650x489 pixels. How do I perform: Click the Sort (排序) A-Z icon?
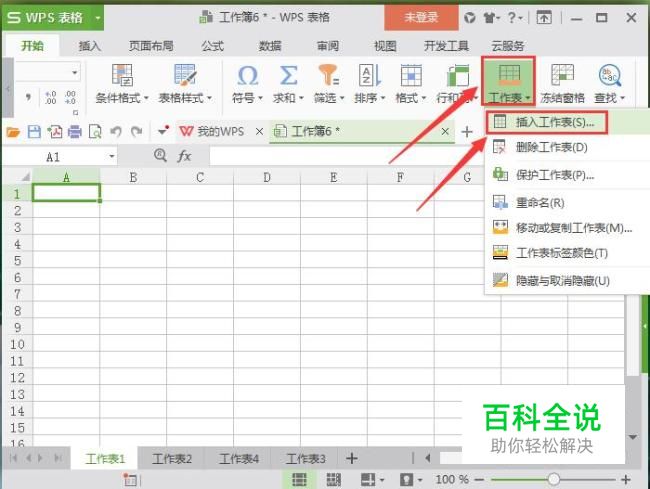(x=369, y=75)
